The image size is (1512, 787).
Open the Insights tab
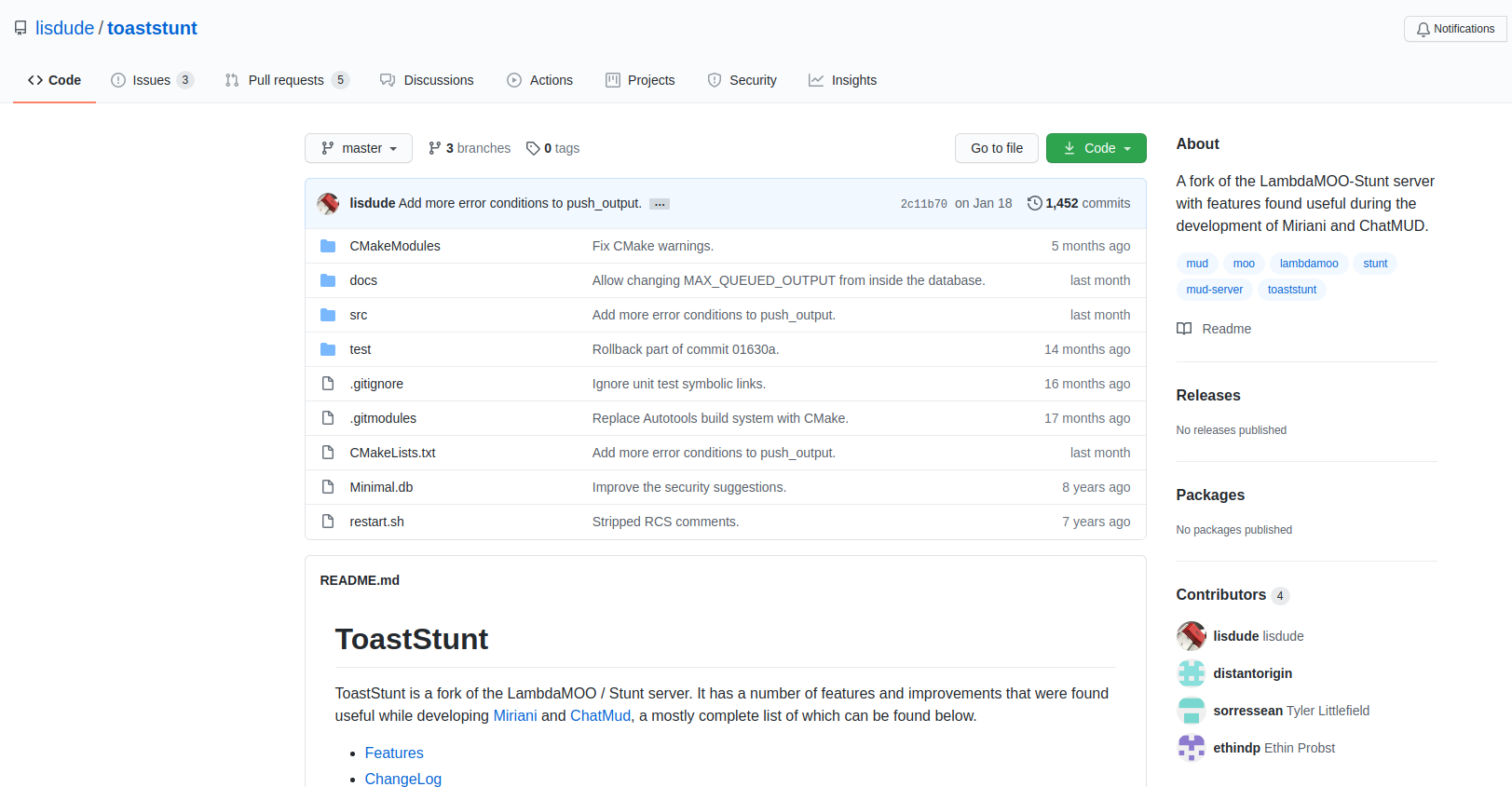[x=842, y=80]
